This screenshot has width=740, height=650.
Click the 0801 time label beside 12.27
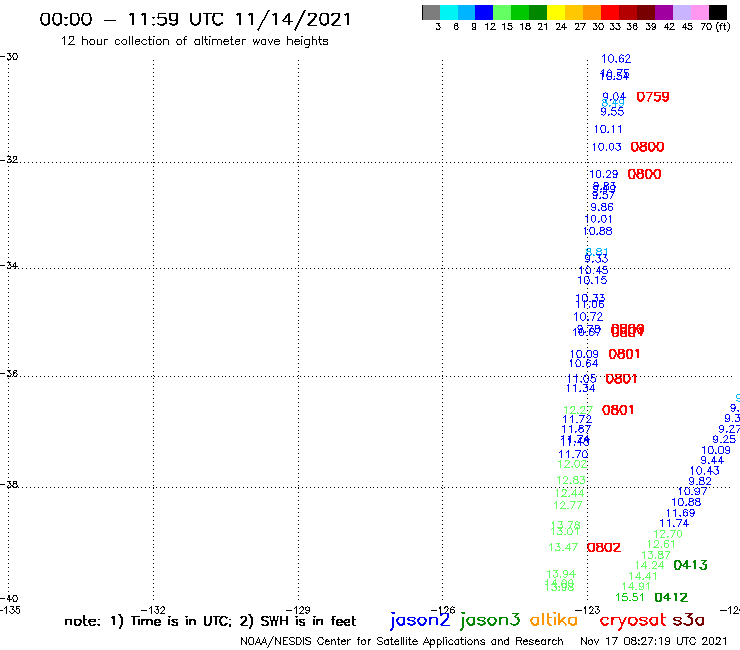(x=618, y=410)
